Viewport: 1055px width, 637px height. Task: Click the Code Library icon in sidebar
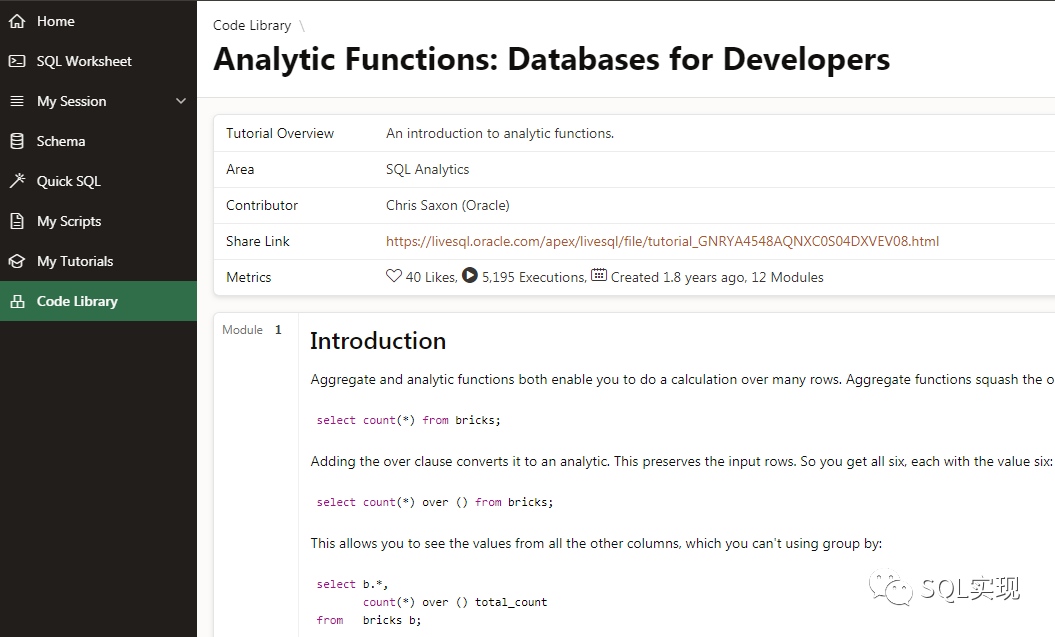coord(17,301)
